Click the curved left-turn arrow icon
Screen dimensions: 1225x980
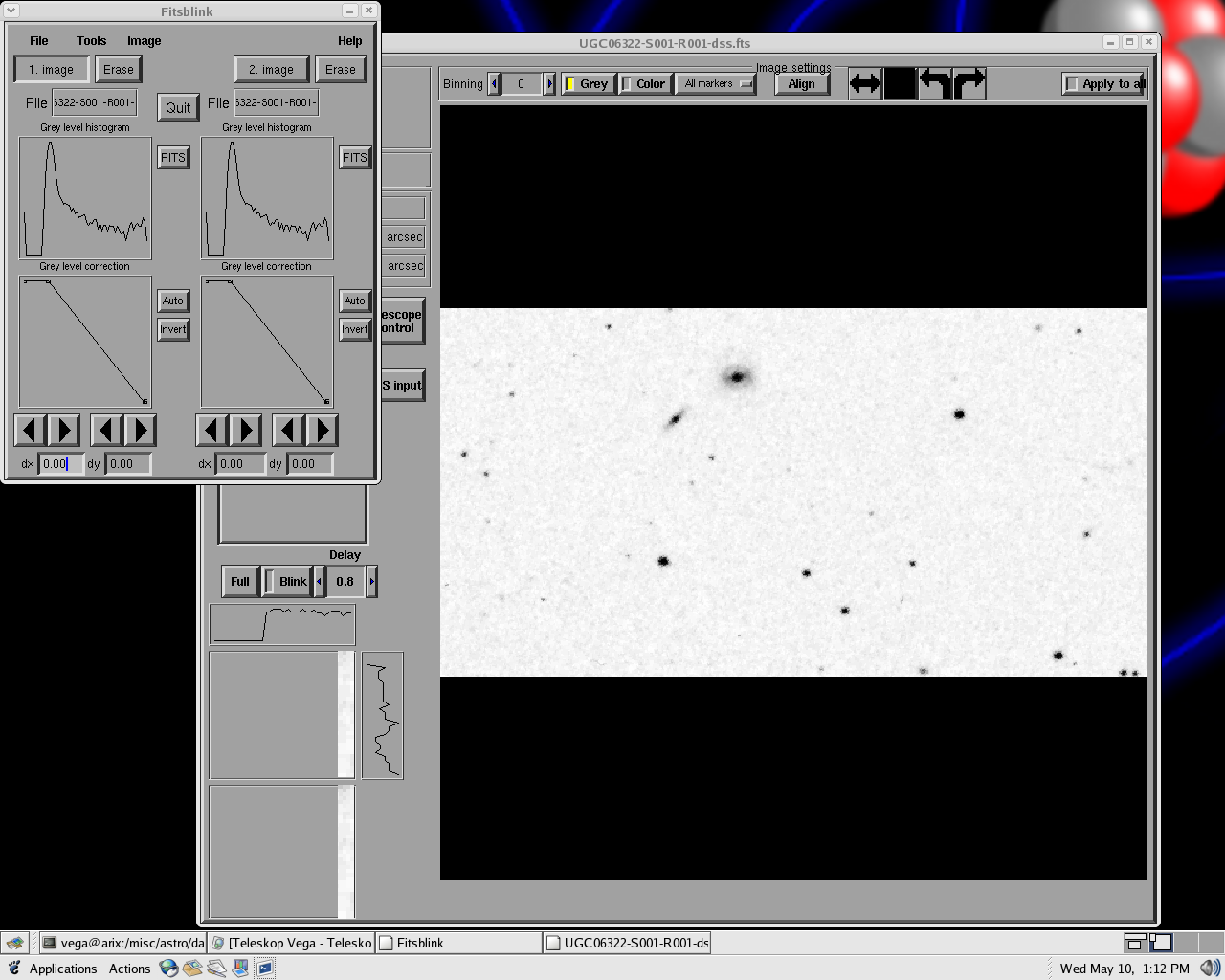click(x=935, y=83)
